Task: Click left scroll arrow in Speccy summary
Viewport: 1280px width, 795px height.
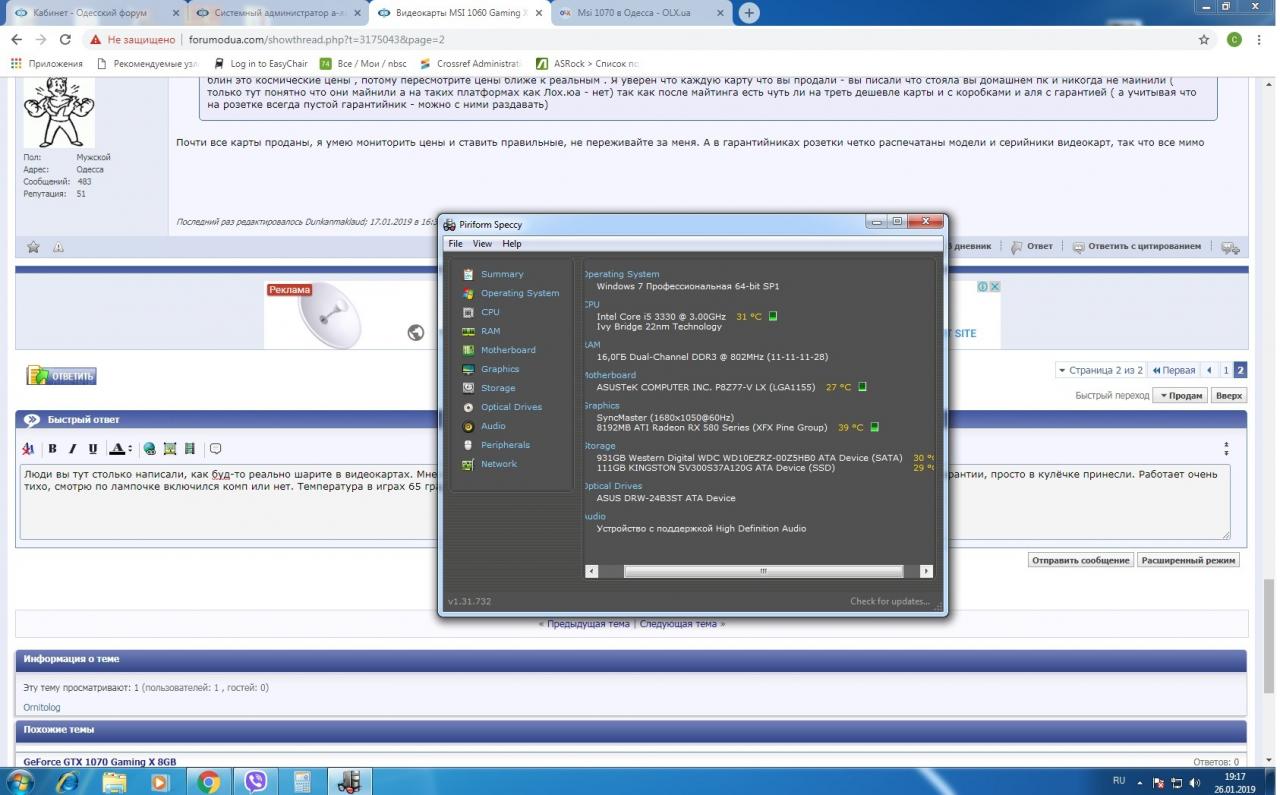Action: (x=591, y=571)
